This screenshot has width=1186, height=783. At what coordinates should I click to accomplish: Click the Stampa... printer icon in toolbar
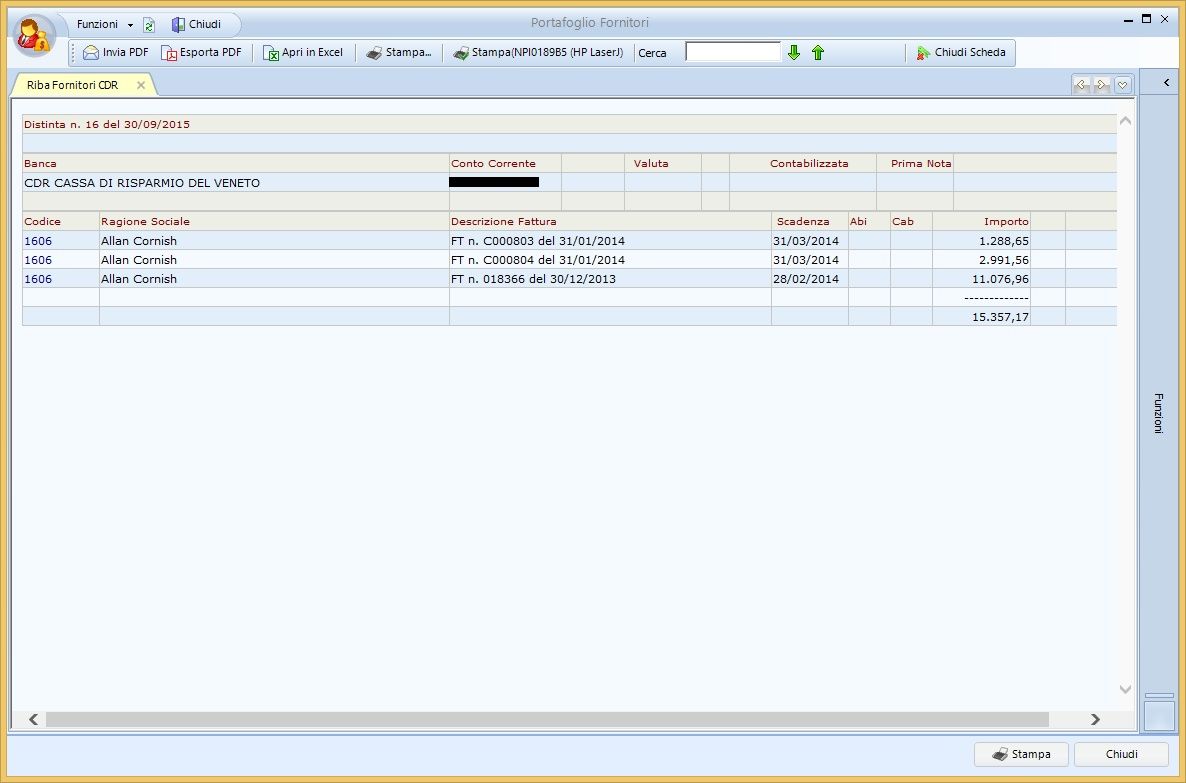point(373,53)
